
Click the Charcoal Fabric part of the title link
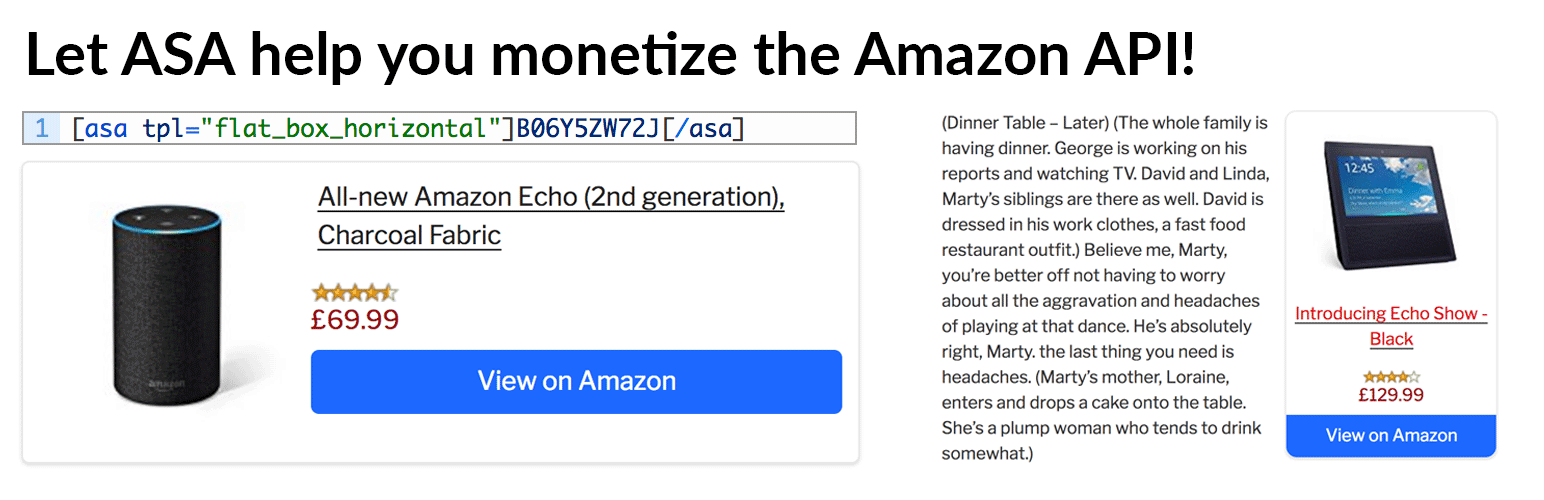point(409,236)
